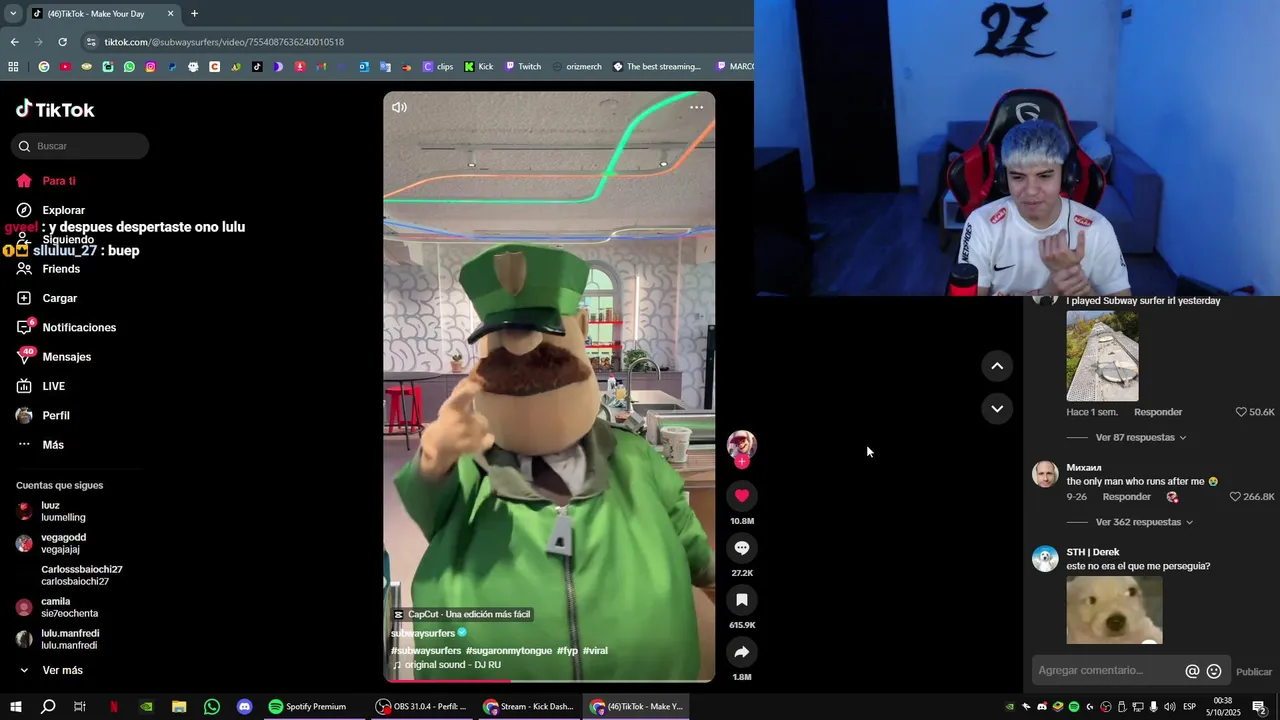Open a new Chrome tab
Viewport: 1280px width, 720px height.
[x=194, y=14]
